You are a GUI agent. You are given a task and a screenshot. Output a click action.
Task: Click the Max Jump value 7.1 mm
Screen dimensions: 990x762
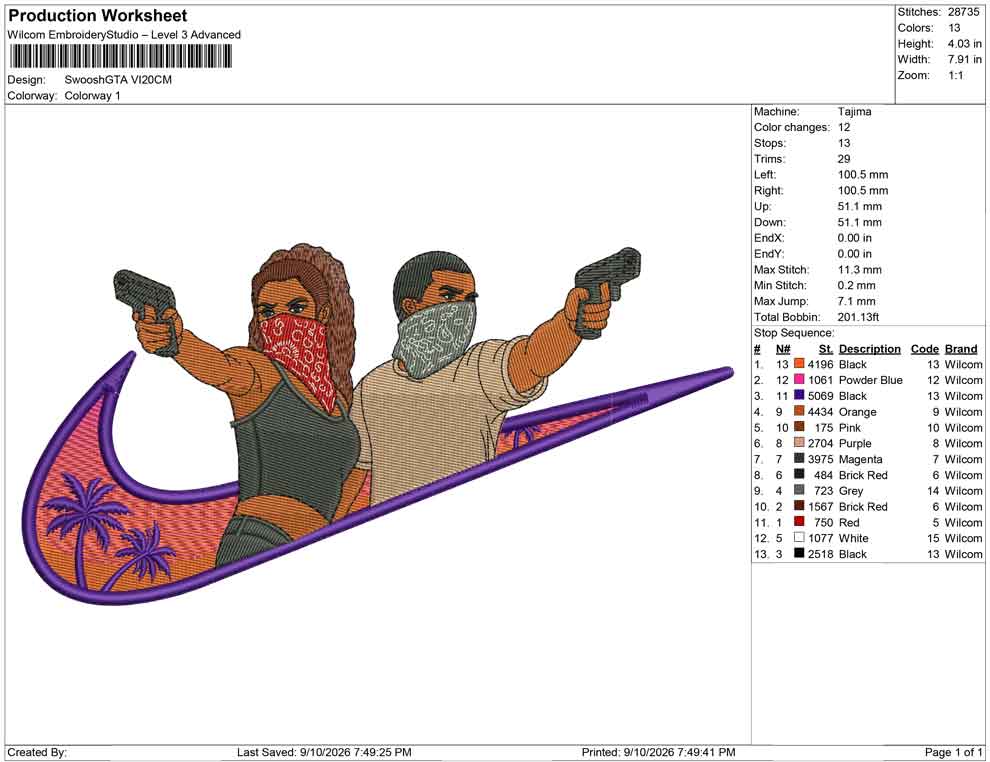(856, 301)
